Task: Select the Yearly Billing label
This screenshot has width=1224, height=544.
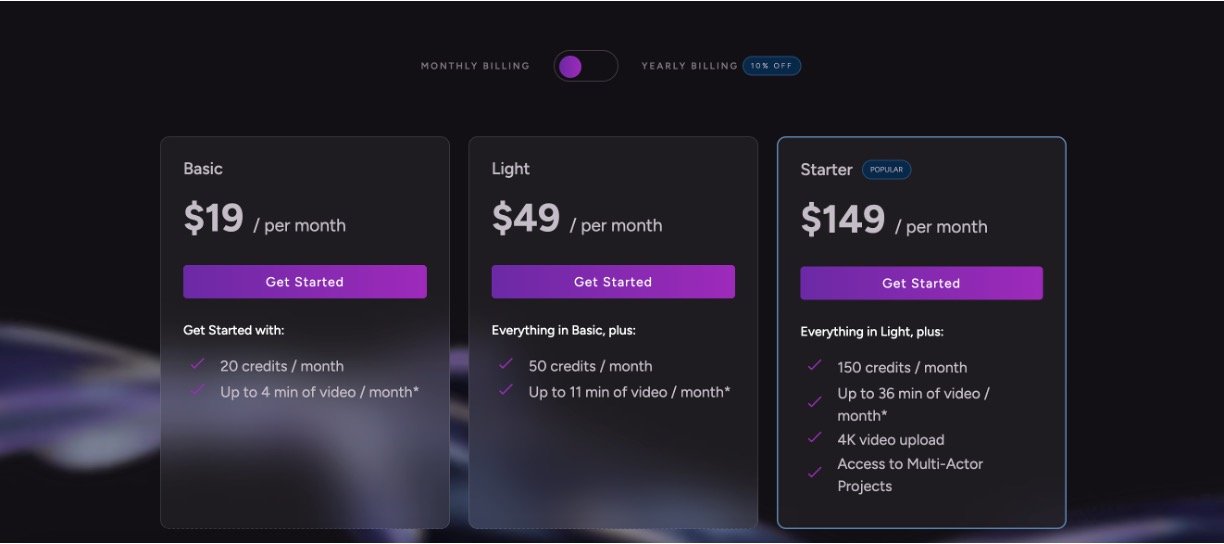Action: (689, 66)
